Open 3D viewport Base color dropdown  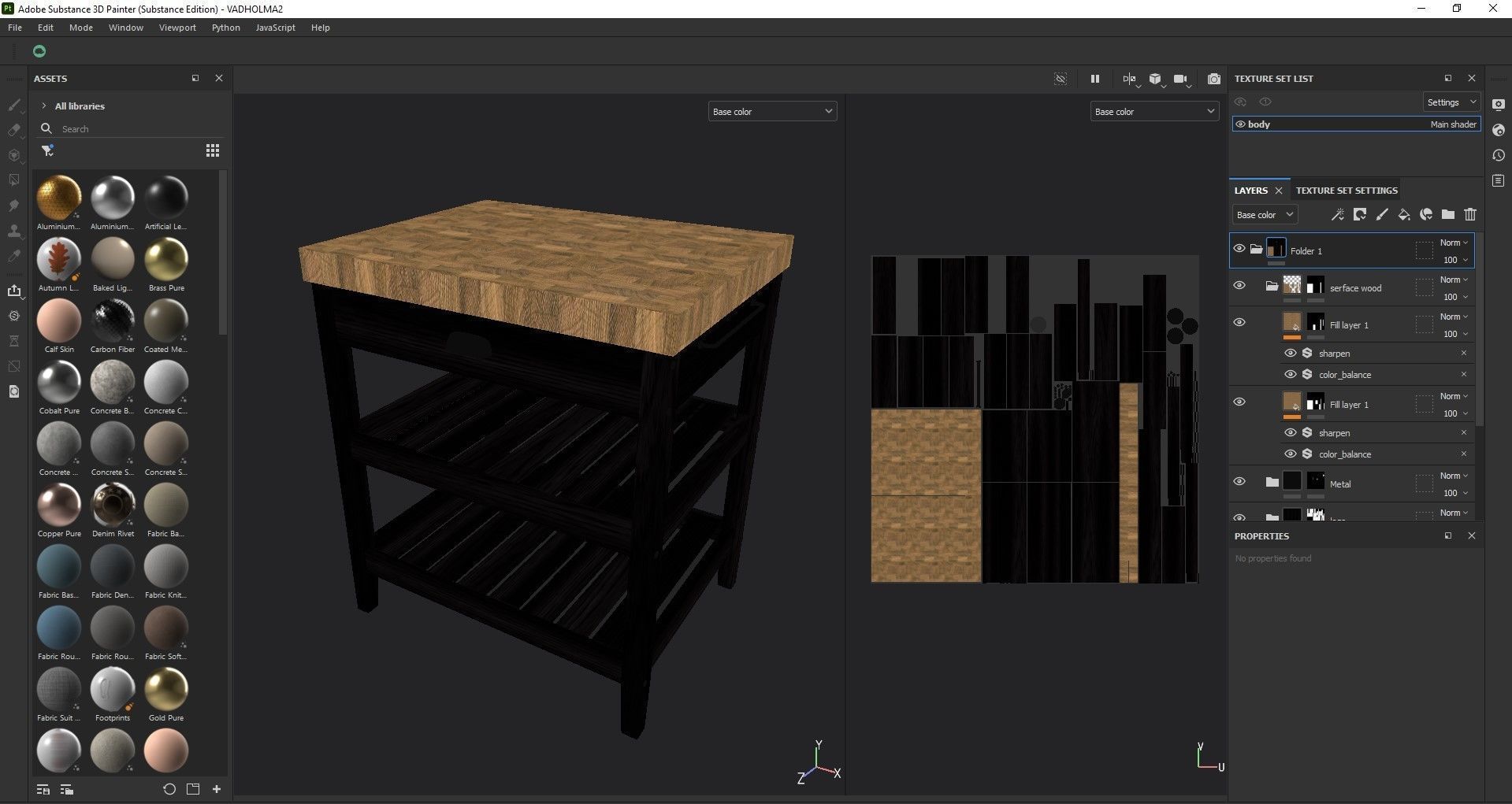[x=772, y=112]
